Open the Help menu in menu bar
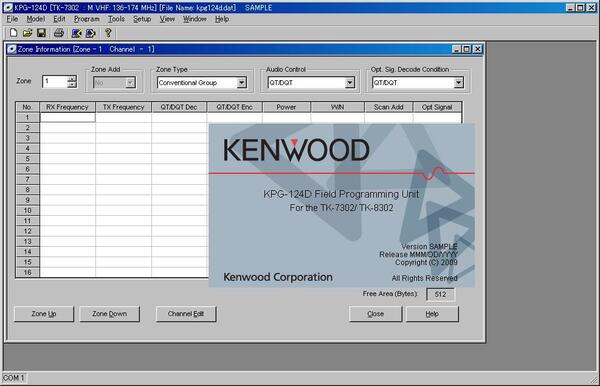 pyautogui.click(x=222, y=19)
